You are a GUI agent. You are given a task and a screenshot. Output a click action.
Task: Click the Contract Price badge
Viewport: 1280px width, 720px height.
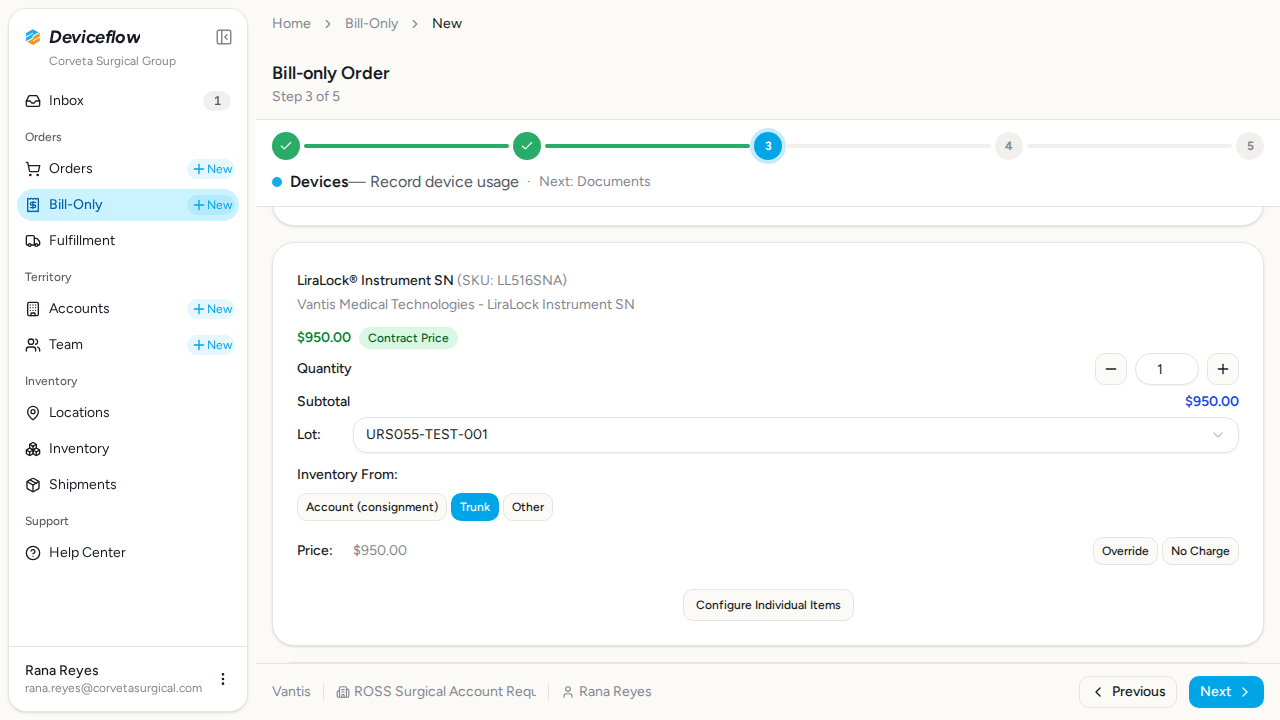[408, 338]
